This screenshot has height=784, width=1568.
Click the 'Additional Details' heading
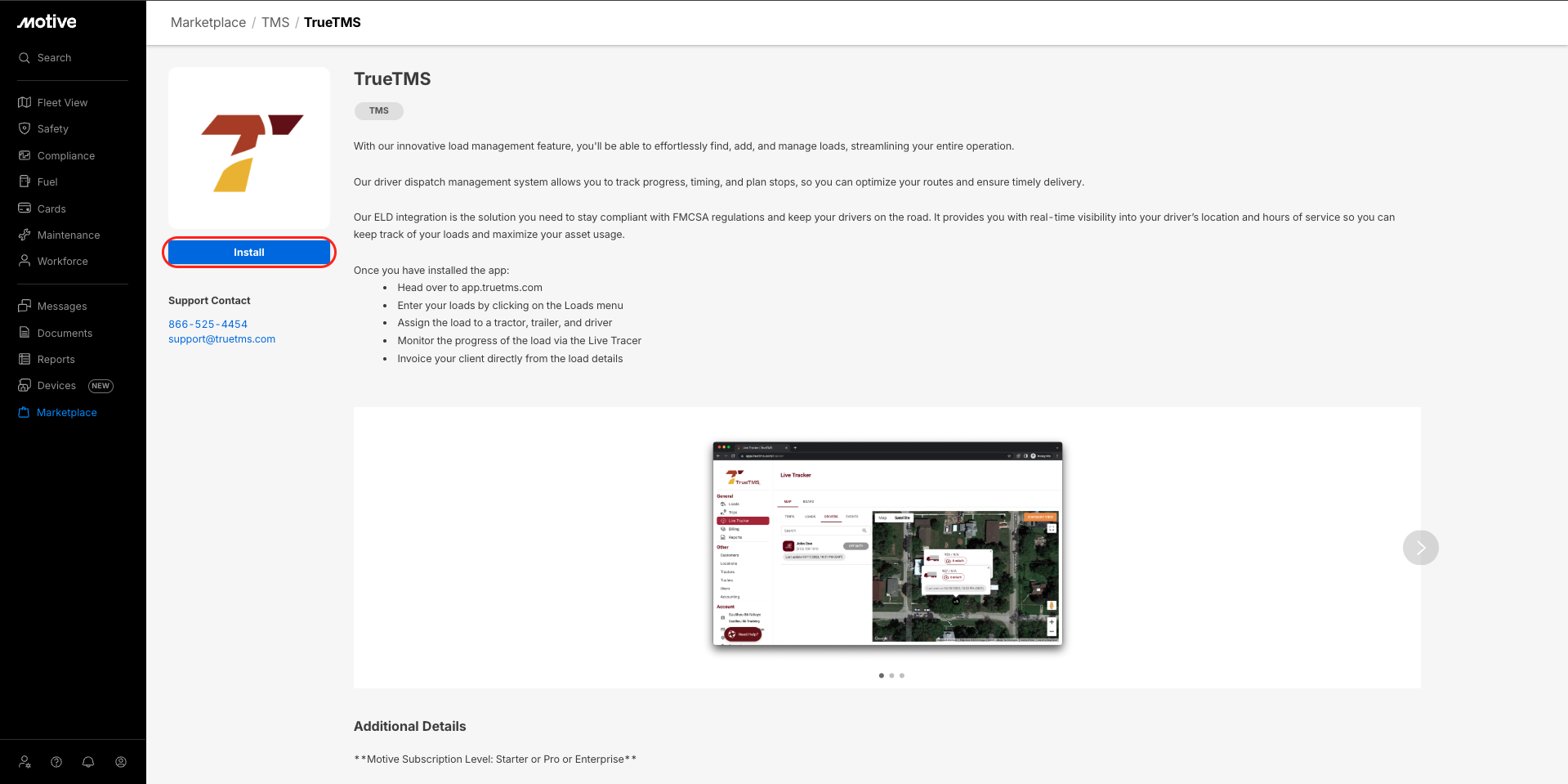(410, 727)
